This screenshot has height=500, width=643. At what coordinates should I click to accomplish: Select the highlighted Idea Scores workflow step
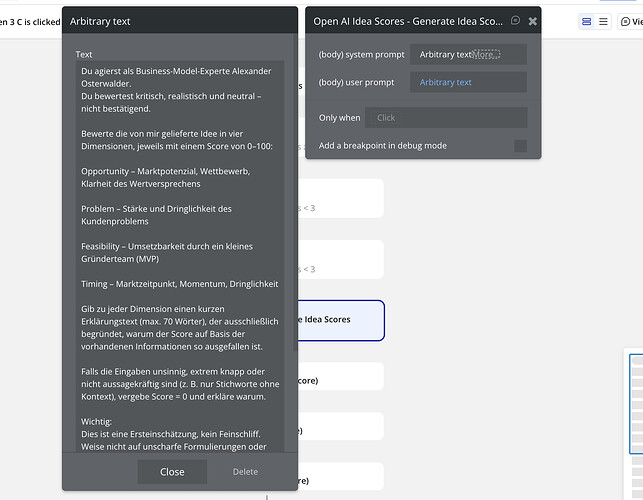pyautogui.click(x=340, y=320)
